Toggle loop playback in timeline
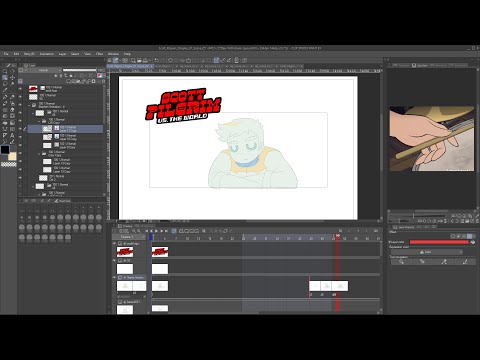Screen dimensions: 480x360 (x=174, y=231)
